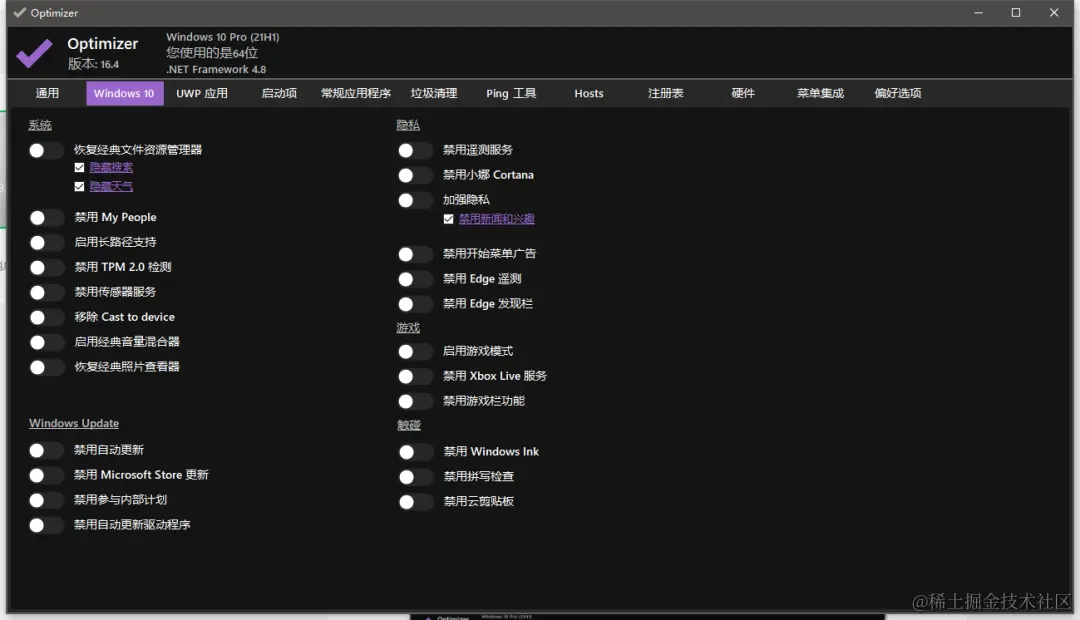The height and width of the screenshot is (620, 1080).
Task: Toggle 禁用 My People switch
Action: [45, 218]
